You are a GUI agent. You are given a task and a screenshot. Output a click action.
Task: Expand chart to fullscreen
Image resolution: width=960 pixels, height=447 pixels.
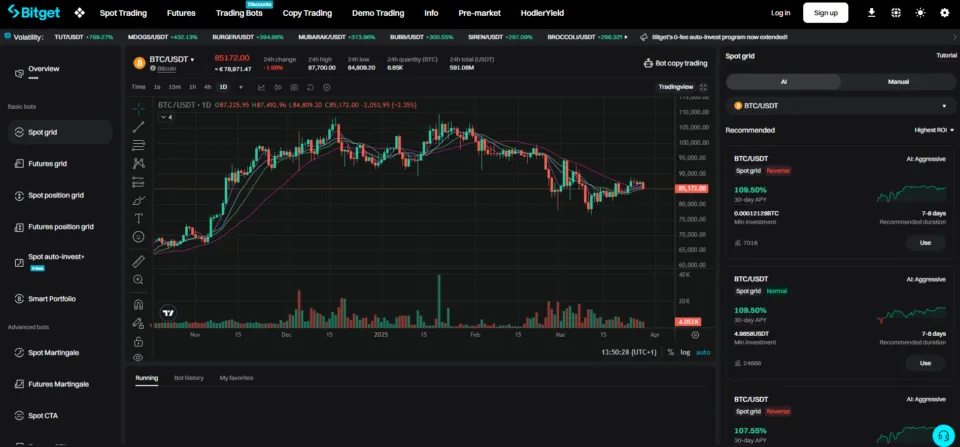point(703,87)
